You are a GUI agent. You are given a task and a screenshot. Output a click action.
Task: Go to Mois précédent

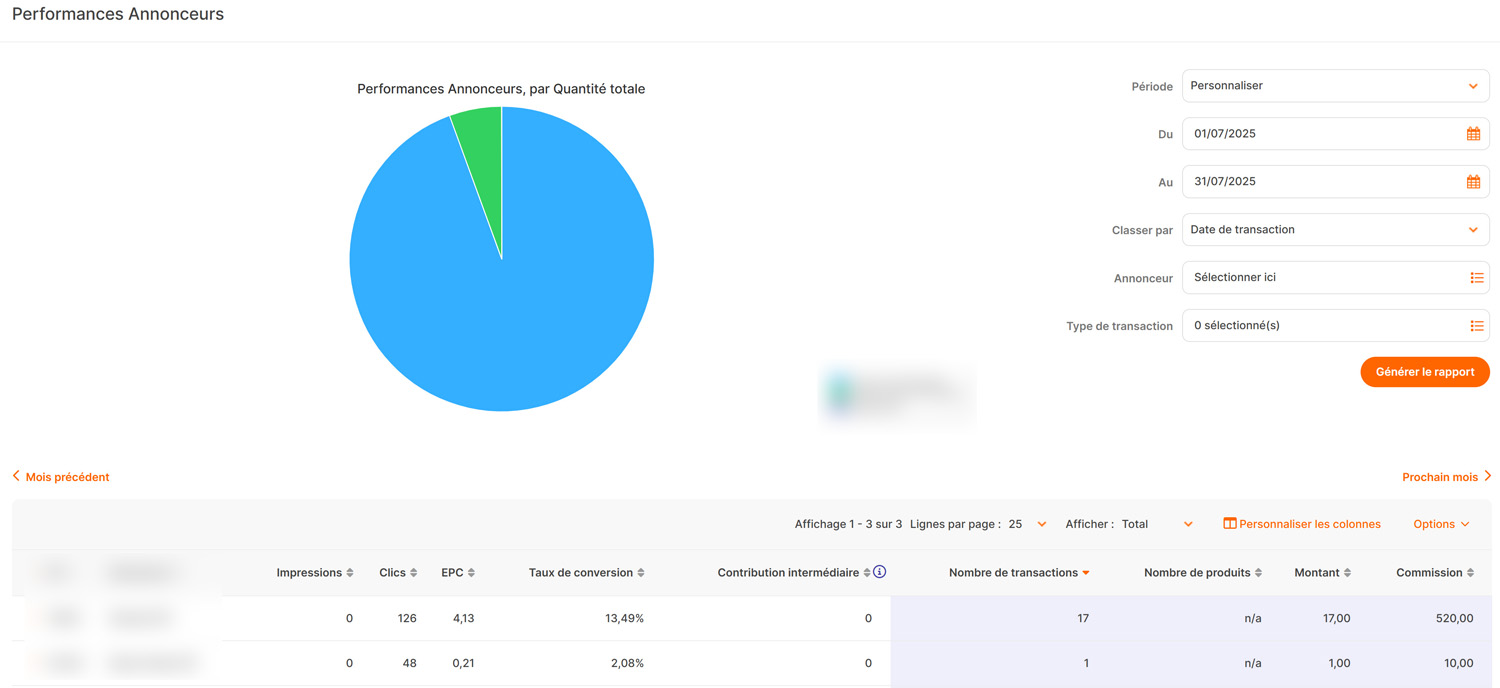tap(61, 477)
